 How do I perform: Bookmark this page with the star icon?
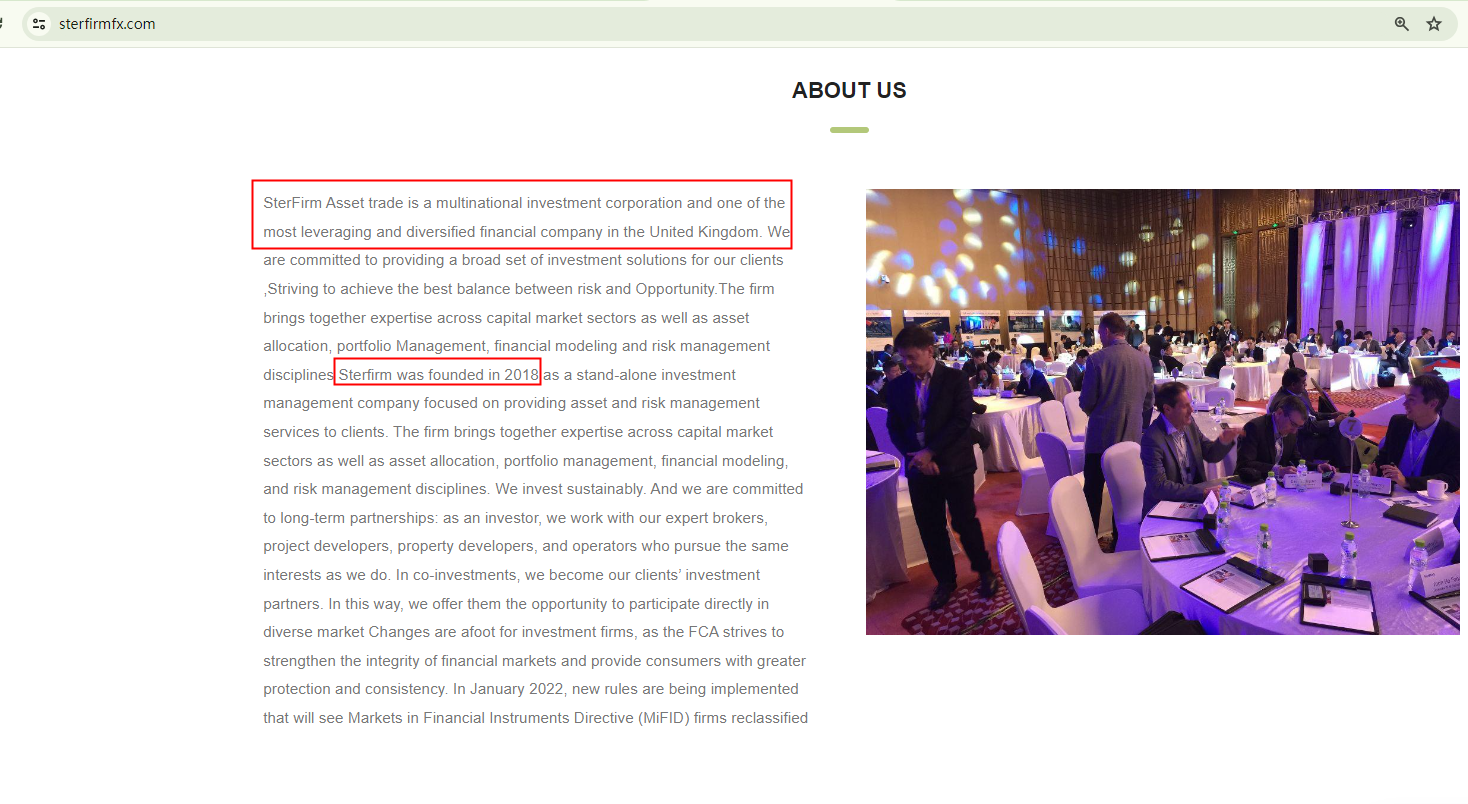coord(1434,24)
